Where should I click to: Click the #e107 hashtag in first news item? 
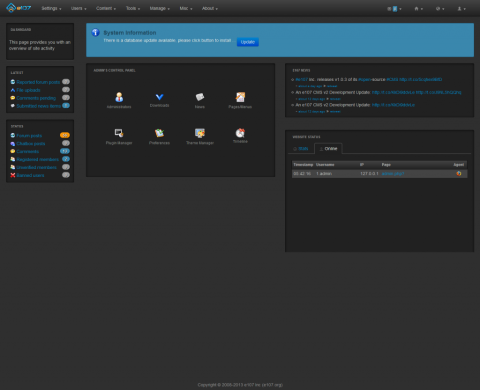coord(302,79)
